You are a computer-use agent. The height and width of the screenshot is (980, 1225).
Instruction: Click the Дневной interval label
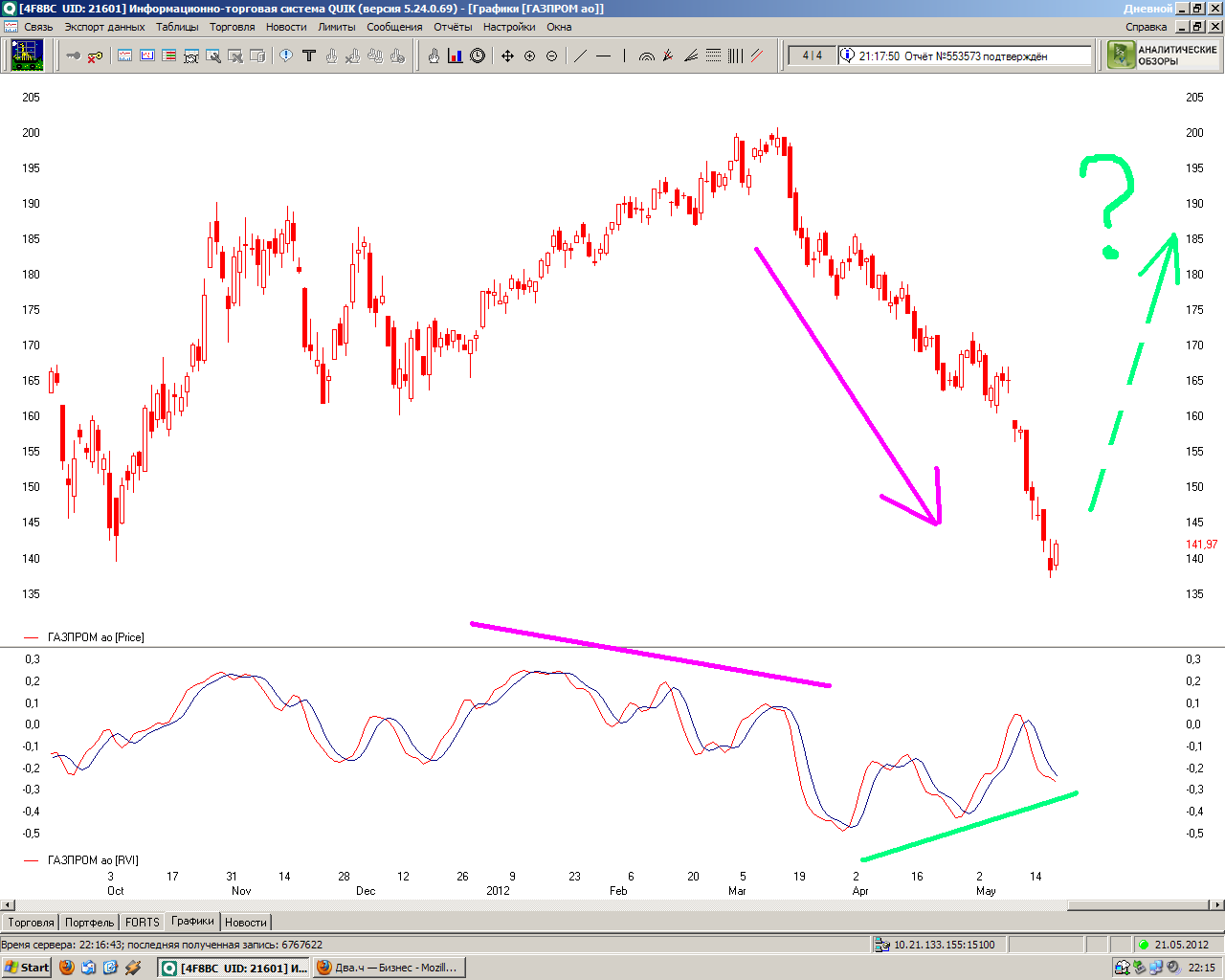tap(1148, 9)
